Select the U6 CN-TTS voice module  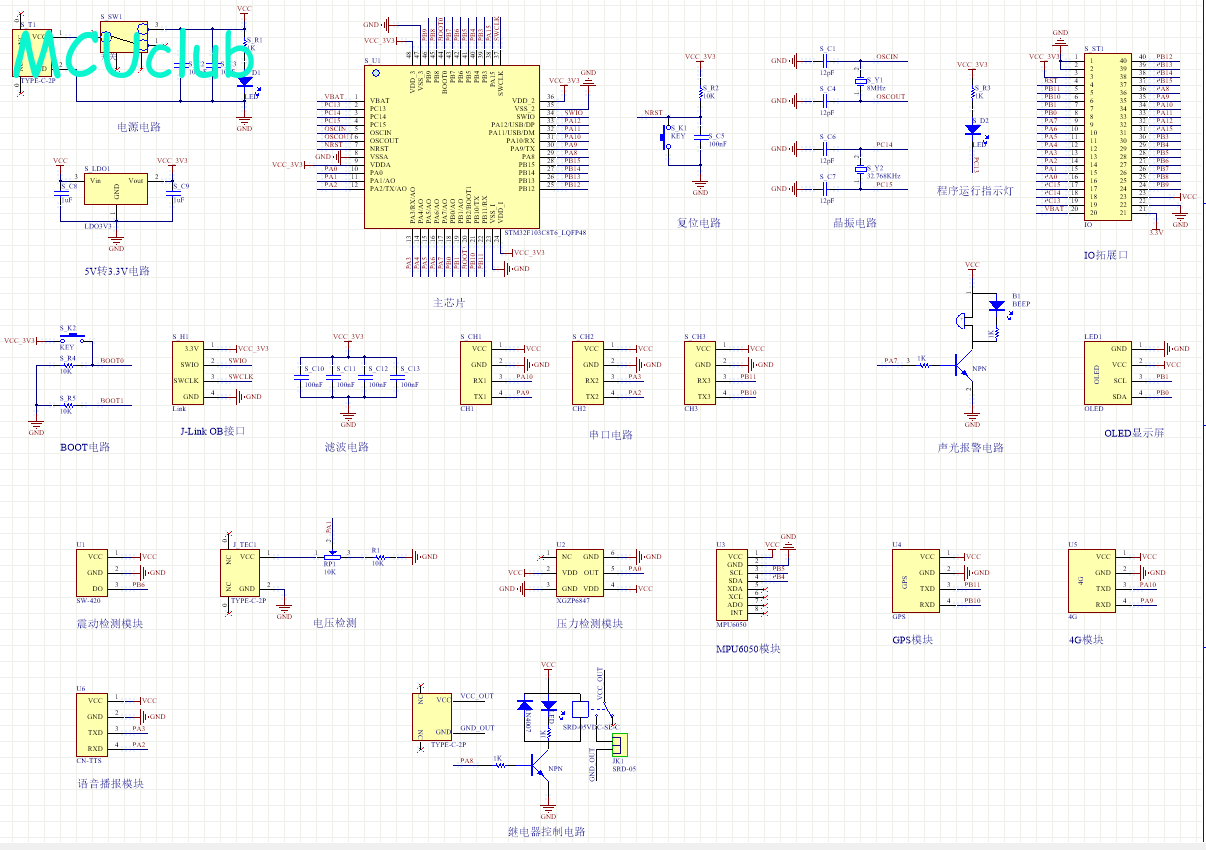pos(93,725)
